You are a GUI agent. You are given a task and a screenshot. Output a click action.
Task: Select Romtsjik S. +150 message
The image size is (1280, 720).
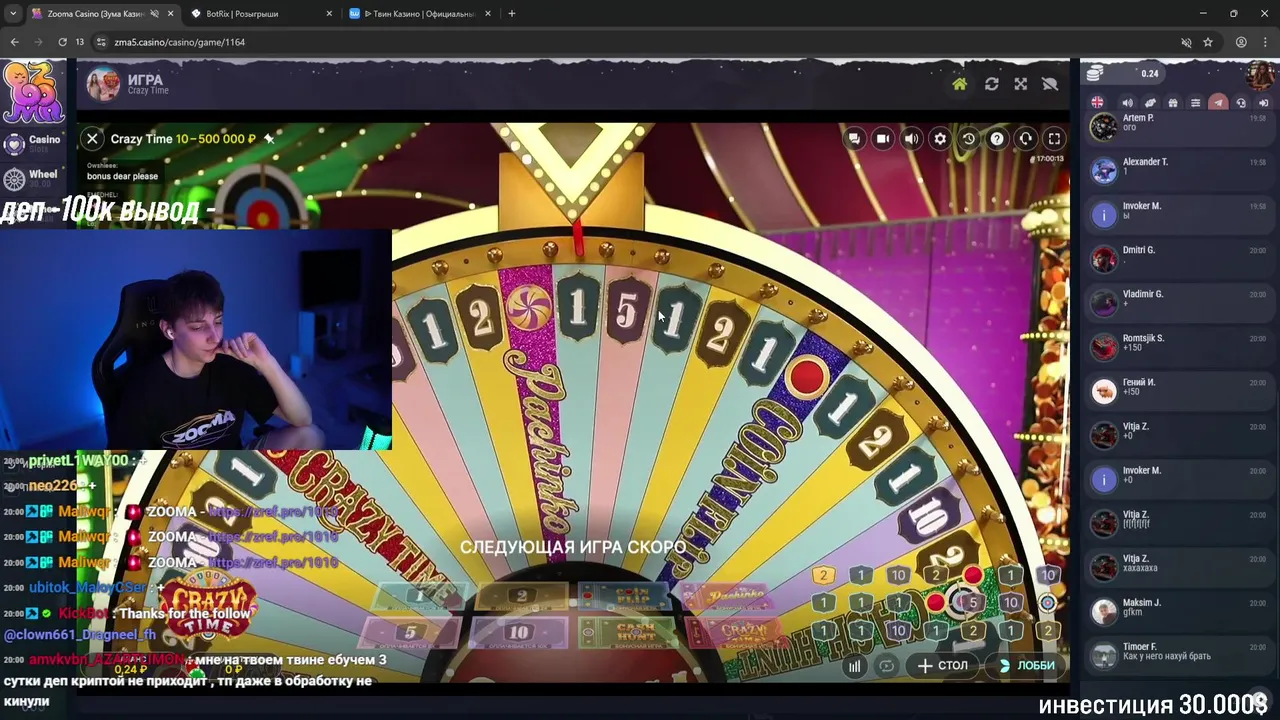pos(1178,347)
